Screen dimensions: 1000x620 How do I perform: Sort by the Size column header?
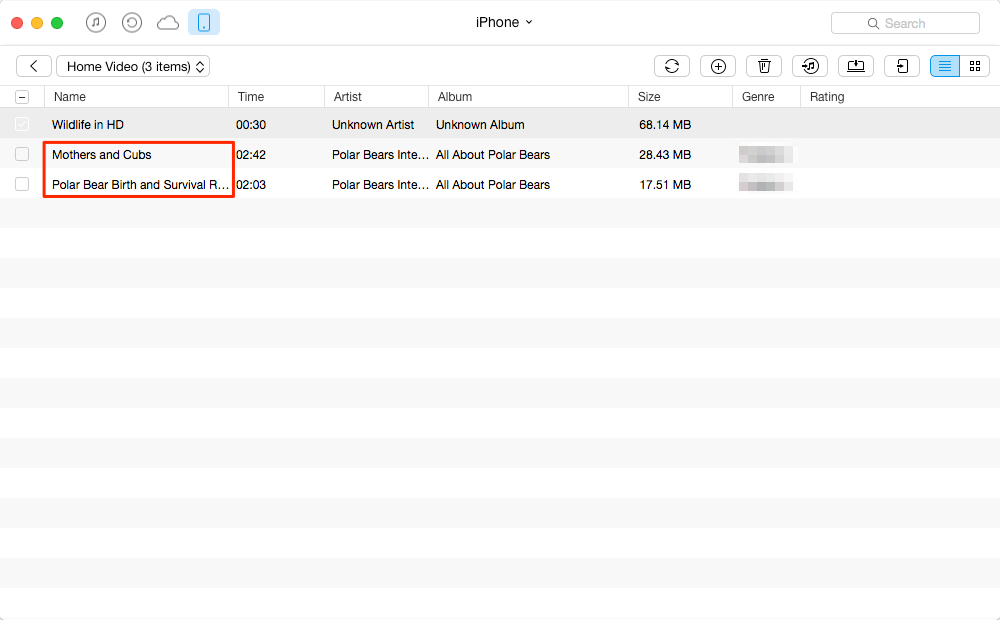680,97
